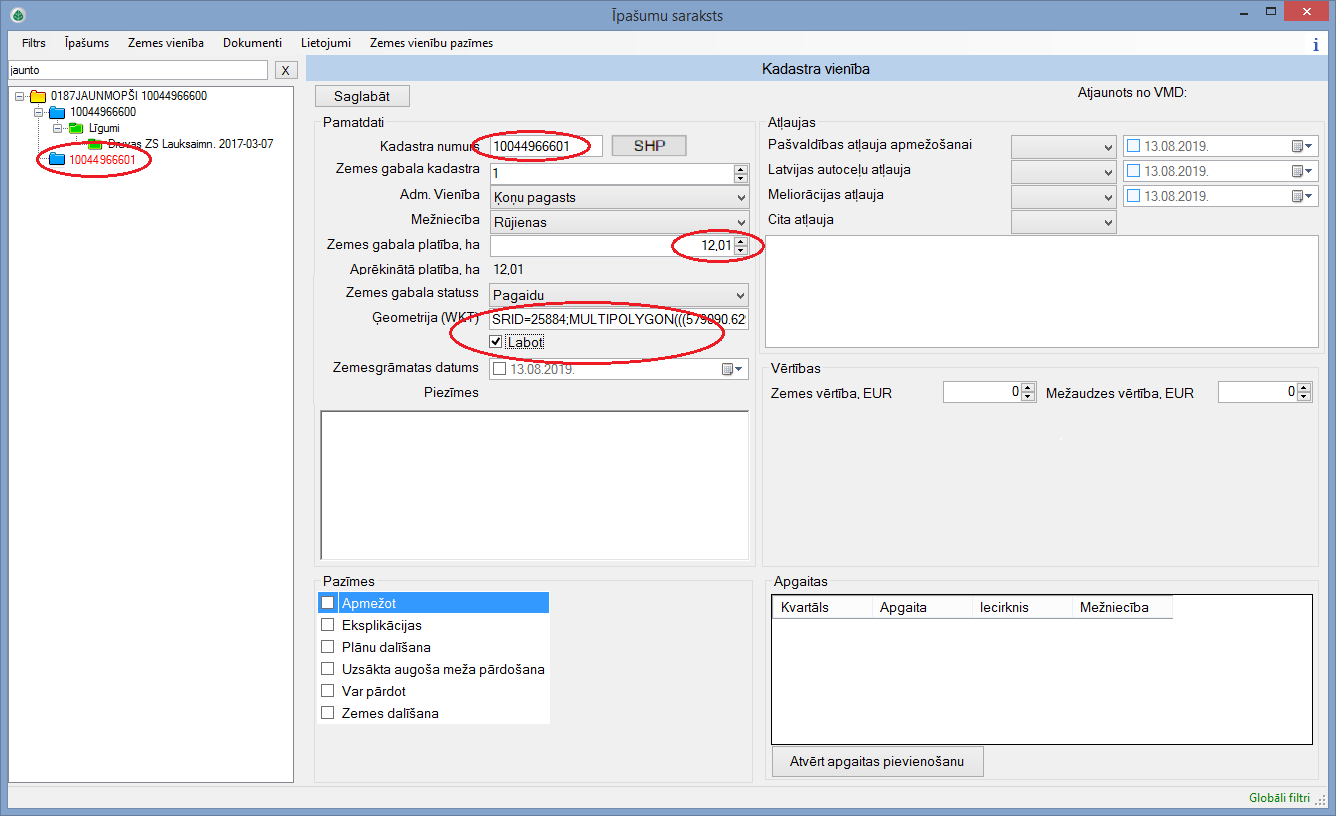Increase Zemes gabala platība value with up arrow

[740, 241]
